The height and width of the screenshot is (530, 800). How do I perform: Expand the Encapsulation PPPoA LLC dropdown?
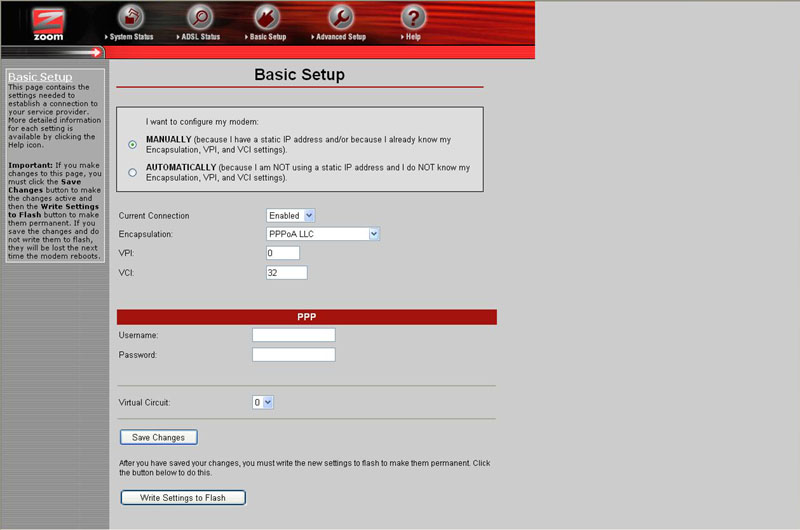[x=323, y=234]
